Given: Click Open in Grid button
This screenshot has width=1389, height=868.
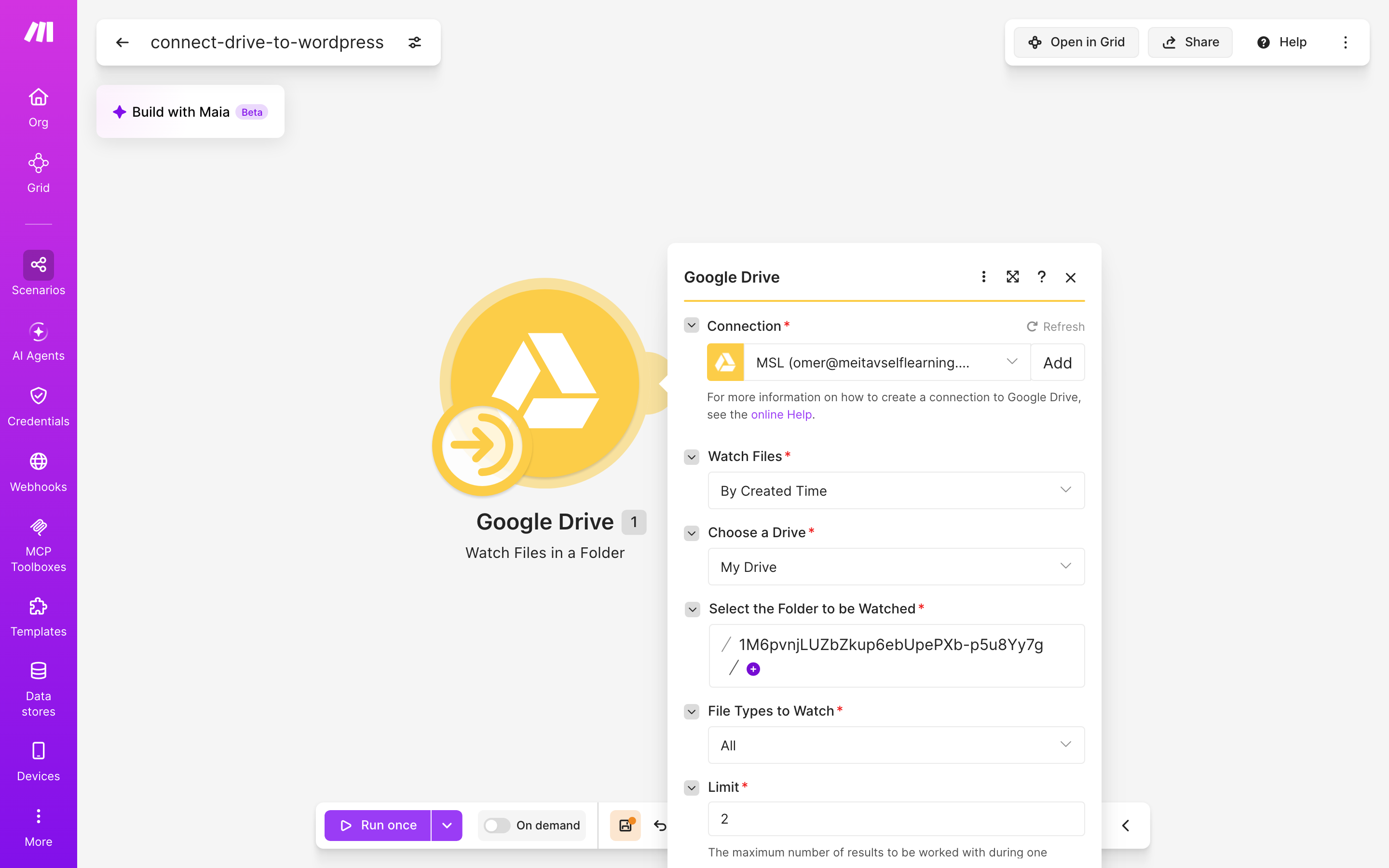Looking at the screenshot, I should coord(1076,42).
